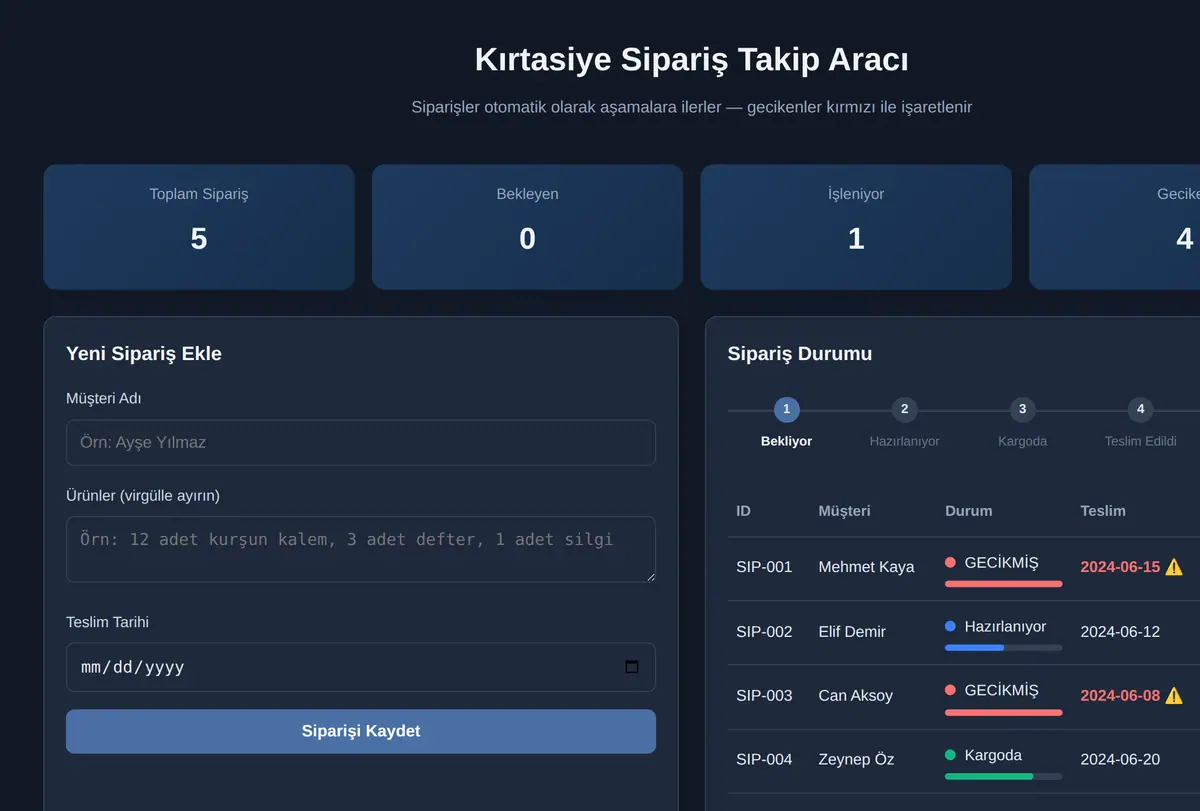Click the red status dot for SIP-003

click(950, 690)
